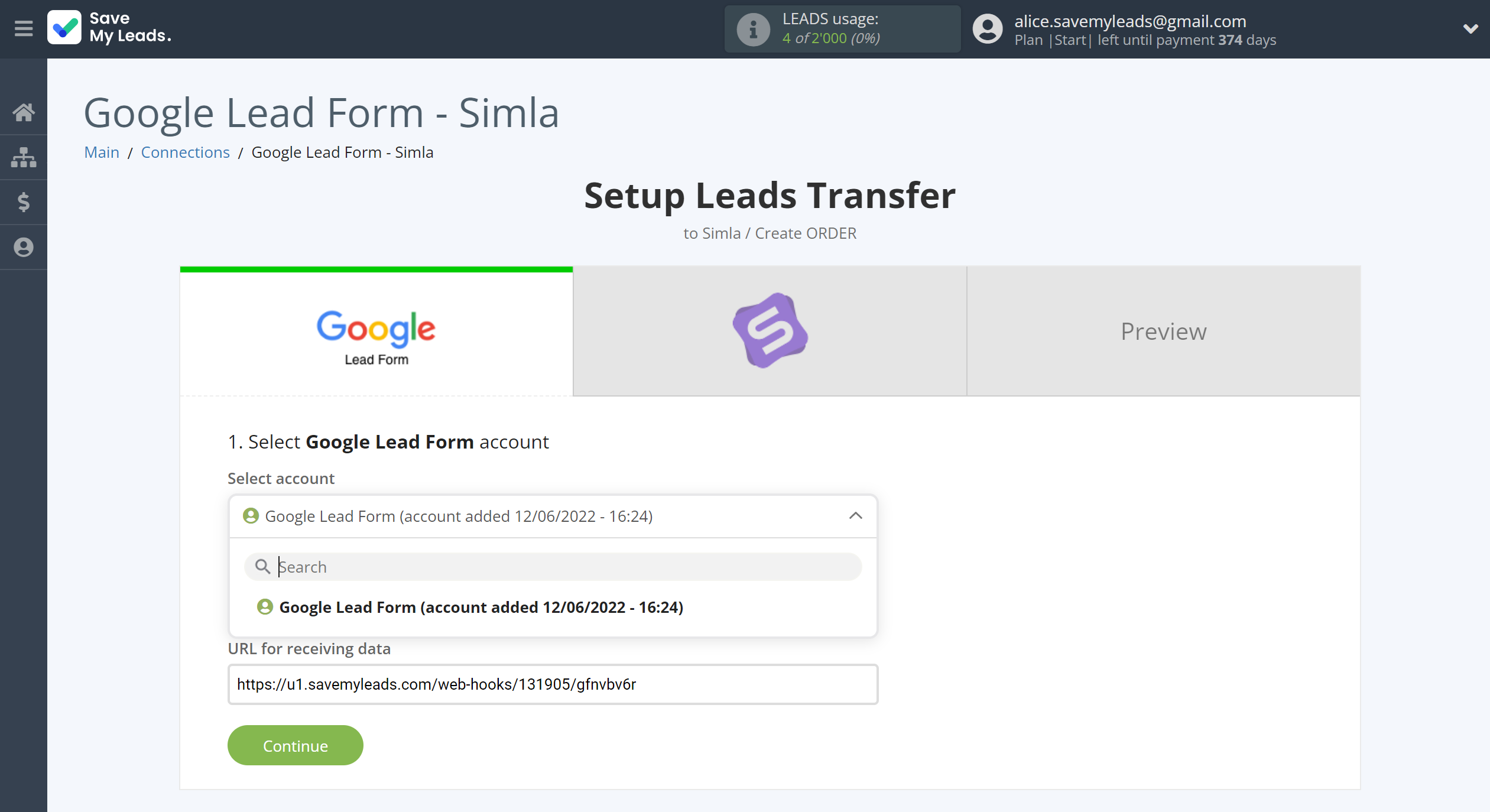Click the Simla purple logo icon
Viewport: 1490px width, 812px height.
(769, 330)
